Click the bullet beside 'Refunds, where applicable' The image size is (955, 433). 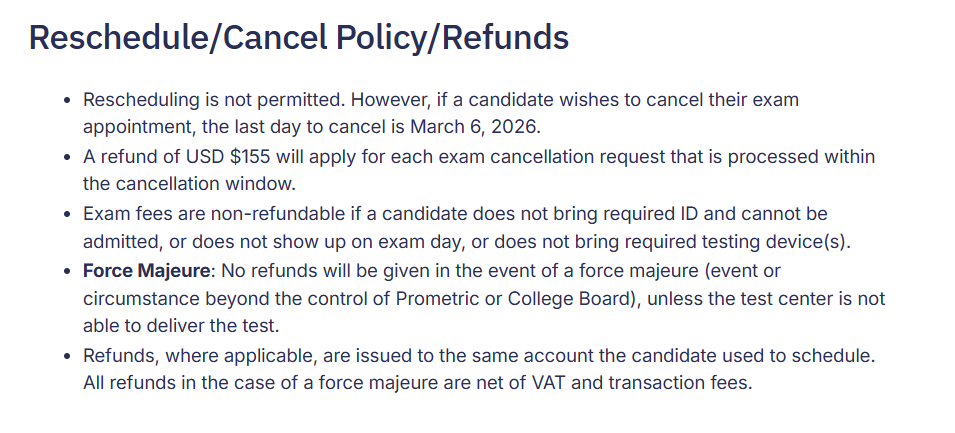[x=68, y=356]
